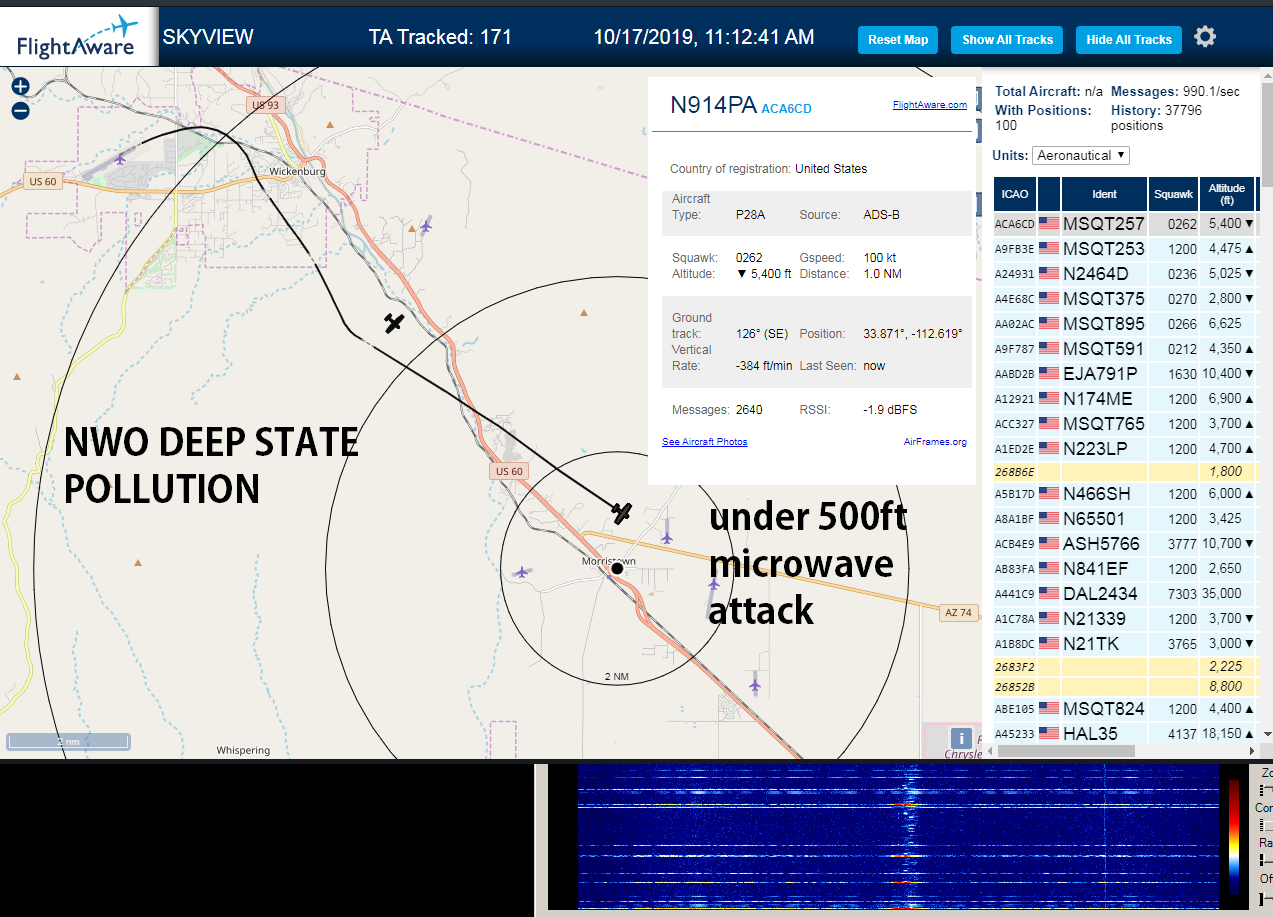Select the black aircraft icon beside US 93 road

(394, 323)
